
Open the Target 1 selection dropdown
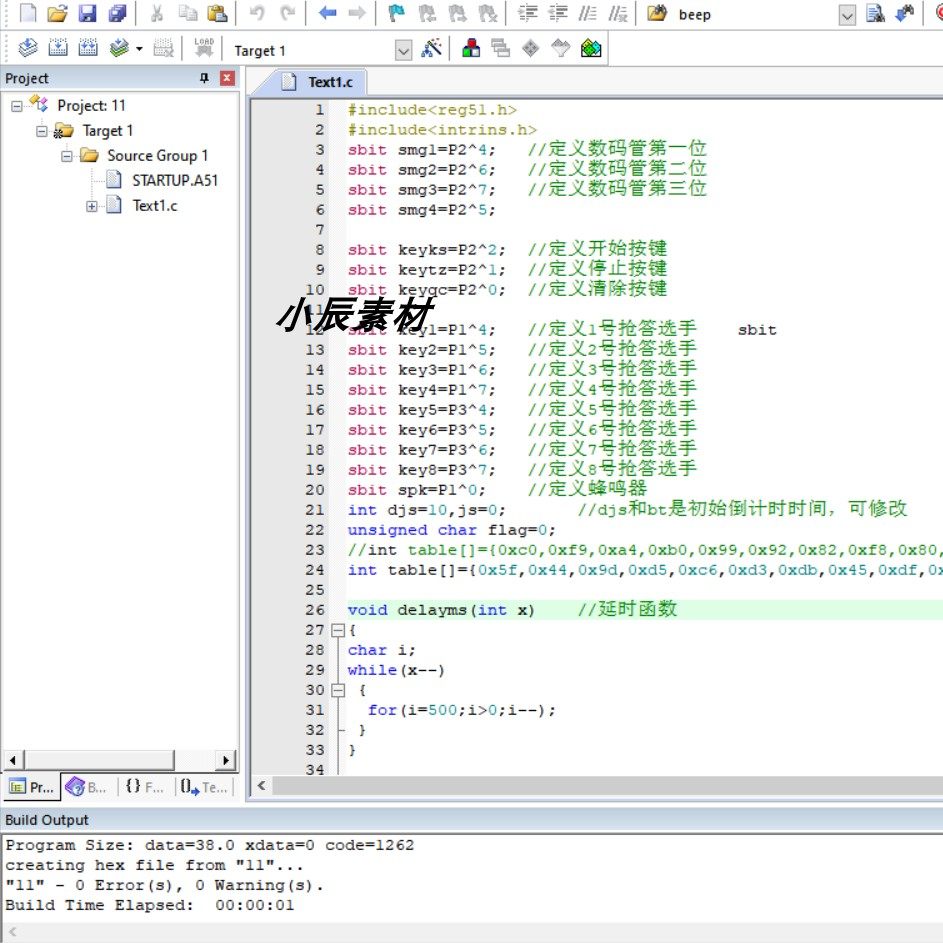click(404, 50)
